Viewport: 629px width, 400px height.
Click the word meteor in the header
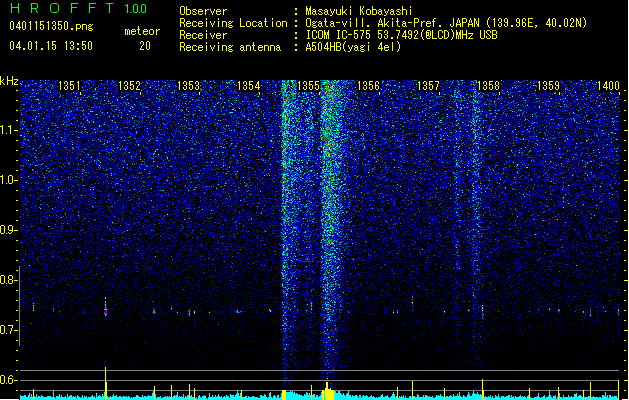click(x=142, y=31)
